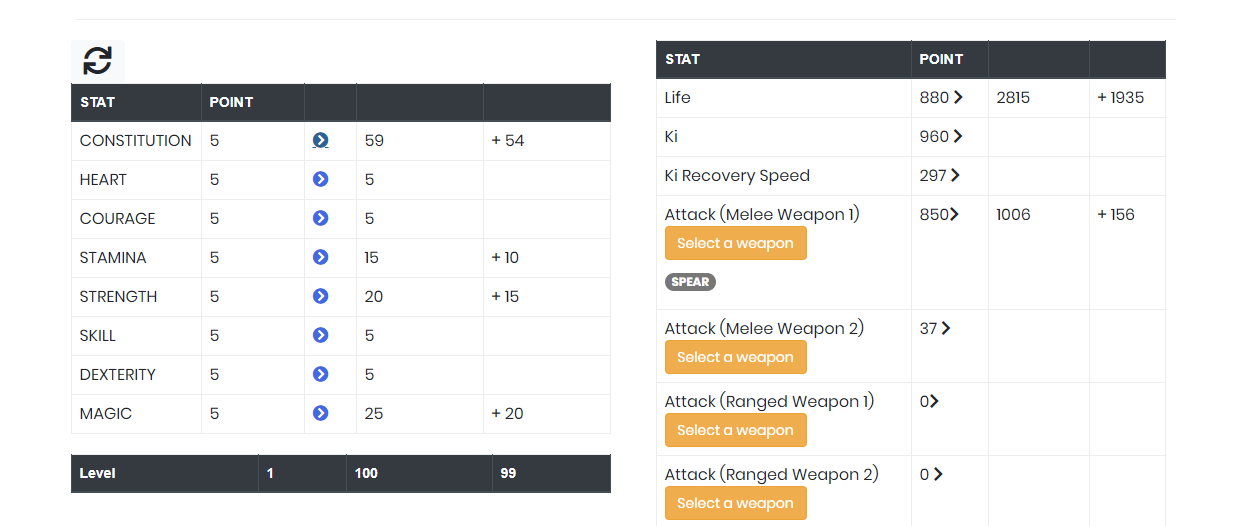
Task: Expand the chevron beside Ki Recovery Speed 297
Action: point(955,175)
